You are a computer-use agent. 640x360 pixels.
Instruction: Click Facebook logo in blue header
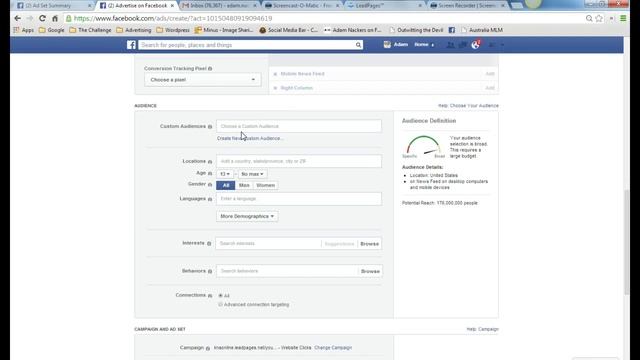(x=131, y=45)
